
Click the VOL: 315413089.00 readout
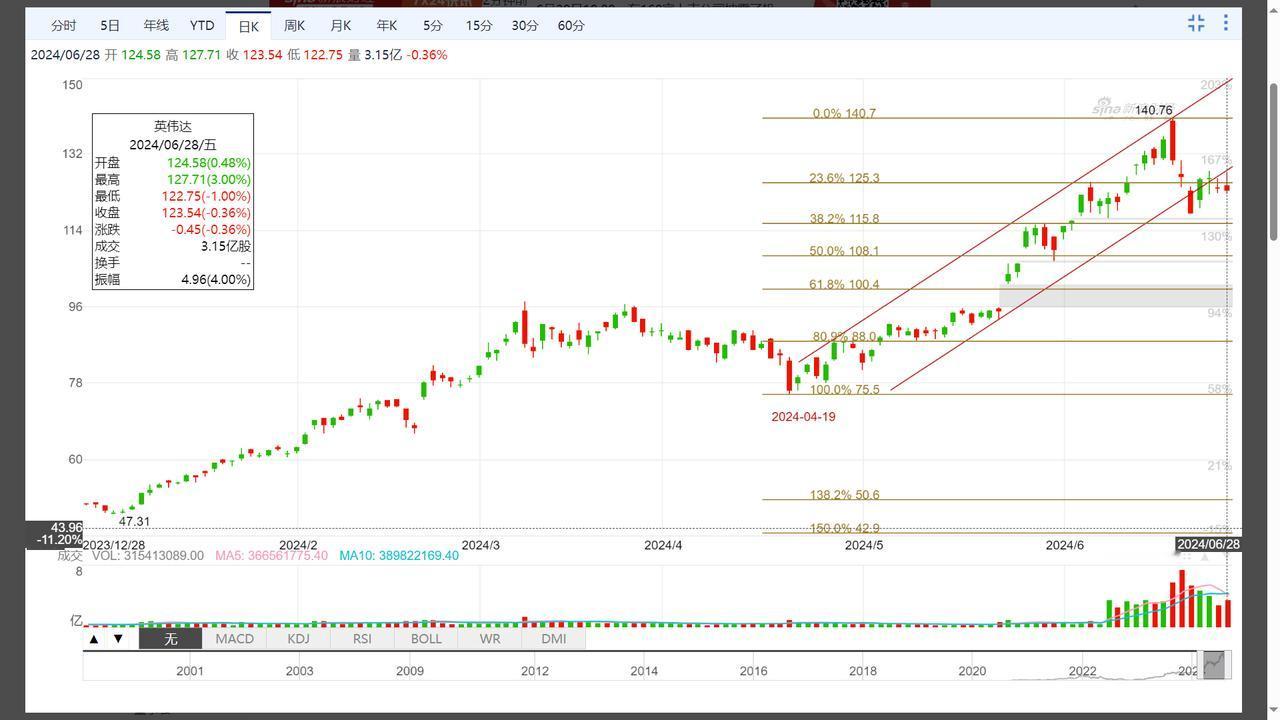tap(147, 556)
